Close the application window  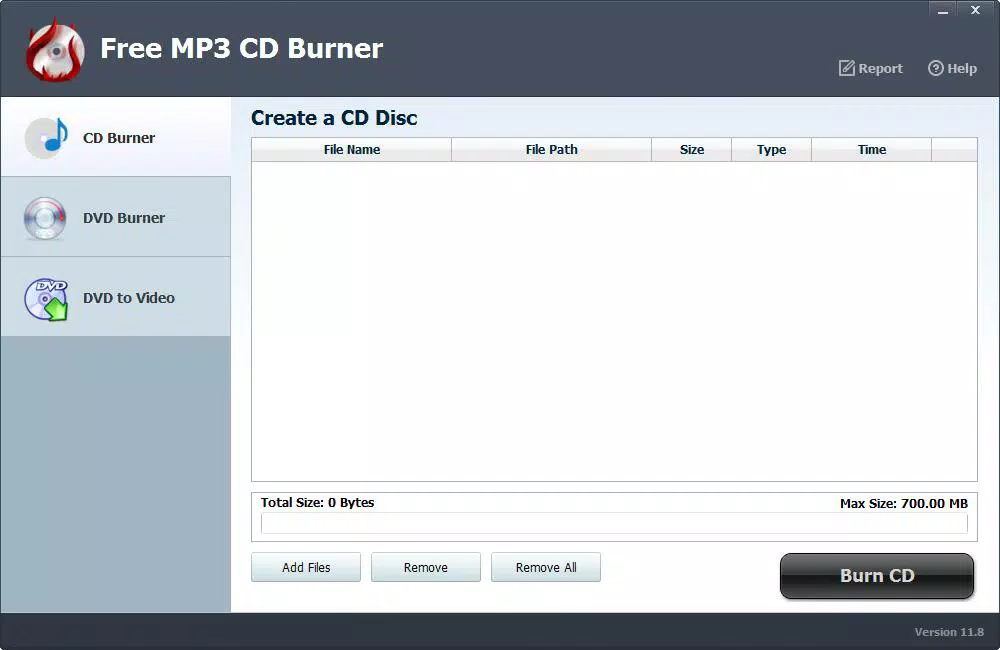(975, 10)
